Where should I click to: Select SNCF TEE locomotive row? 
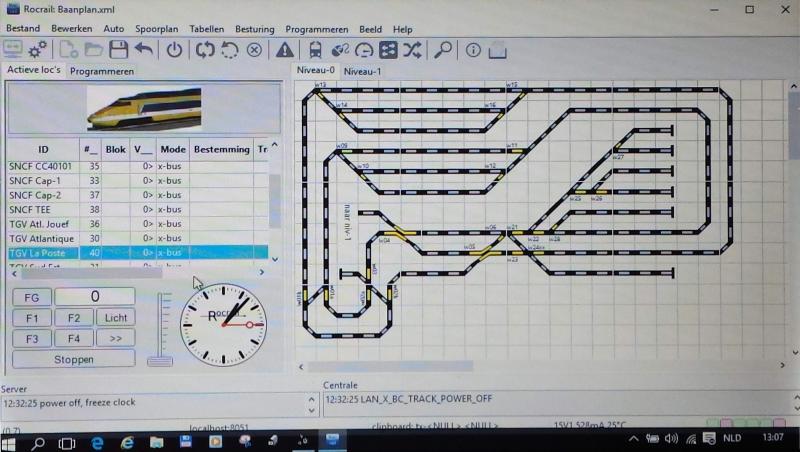(x=138, y=209)
